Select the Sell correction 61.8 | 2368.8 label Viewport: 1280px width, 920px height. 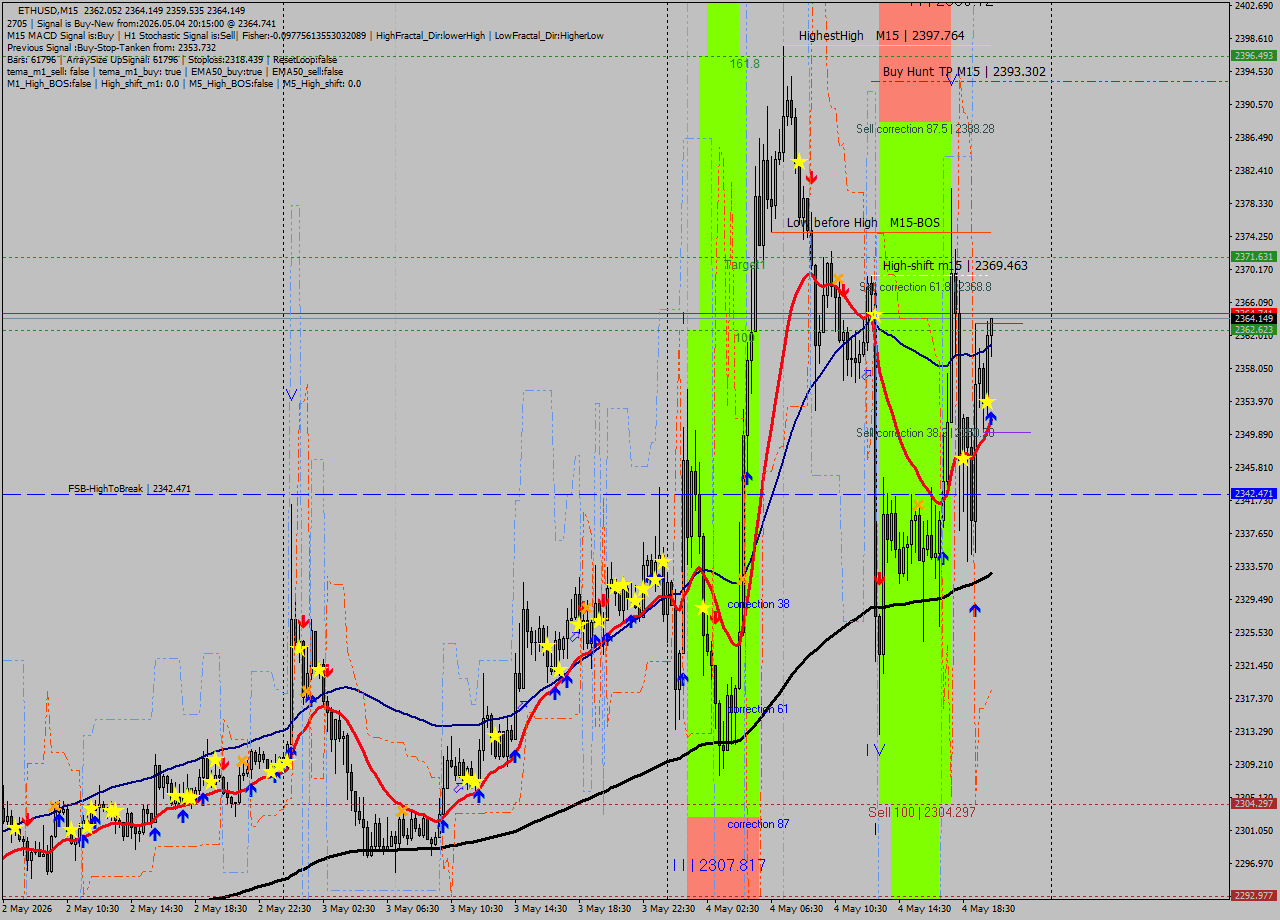[925, 286]
